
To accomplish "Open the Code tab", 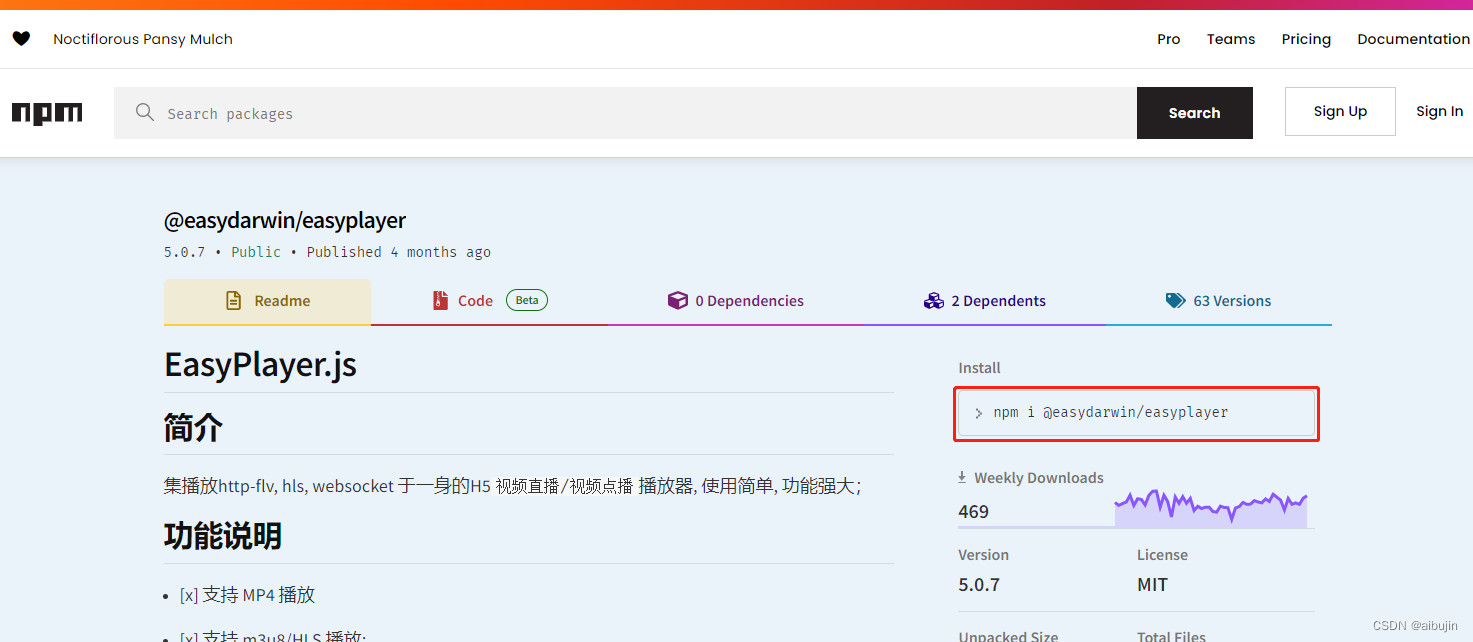I will [x=489, y=301].
